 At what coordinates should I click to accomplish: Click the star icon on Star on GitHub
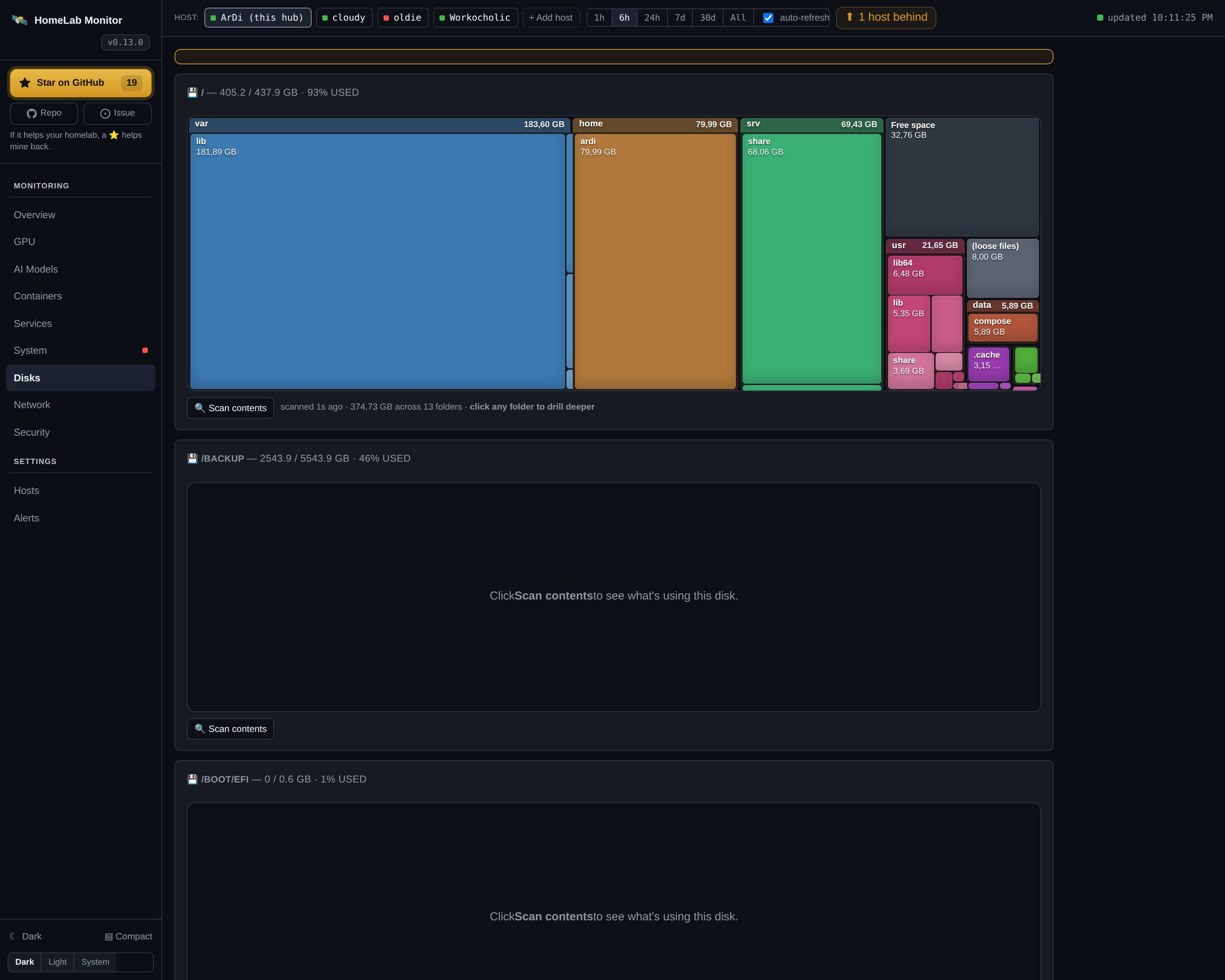[25, 83]
